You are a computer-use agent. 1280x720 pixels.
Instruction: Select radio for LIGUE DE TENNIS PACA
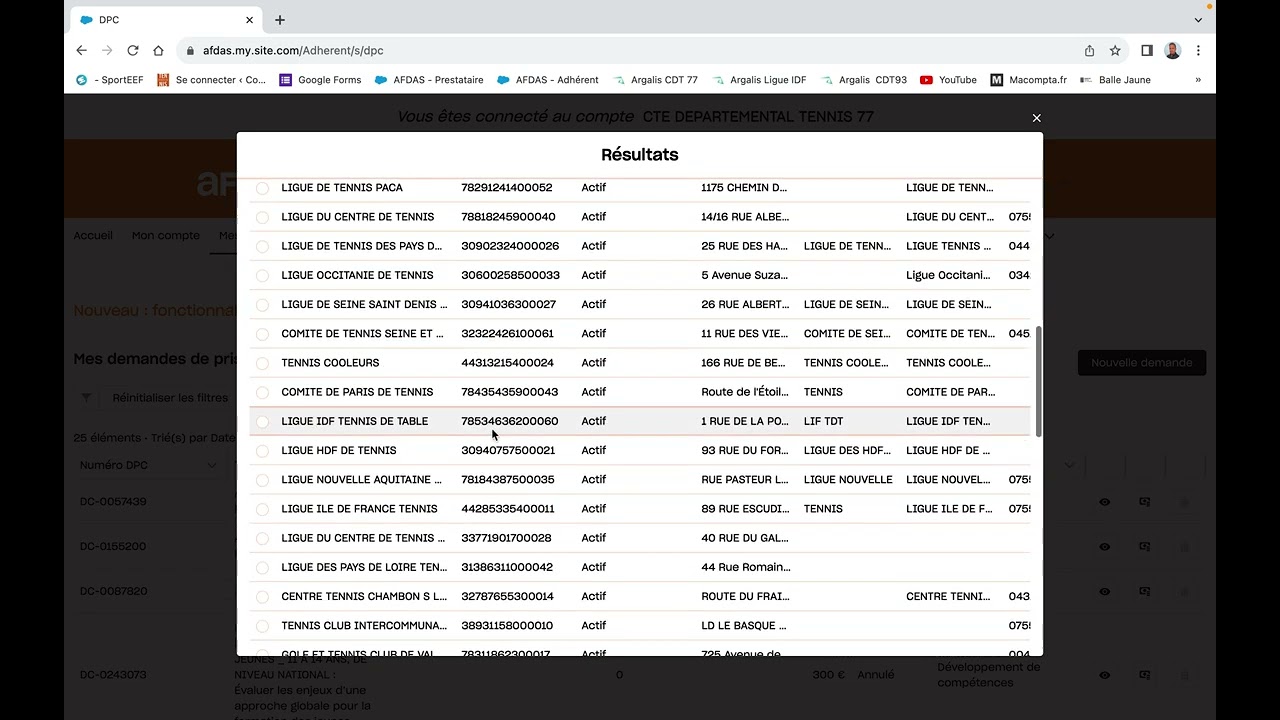point(262,188)
